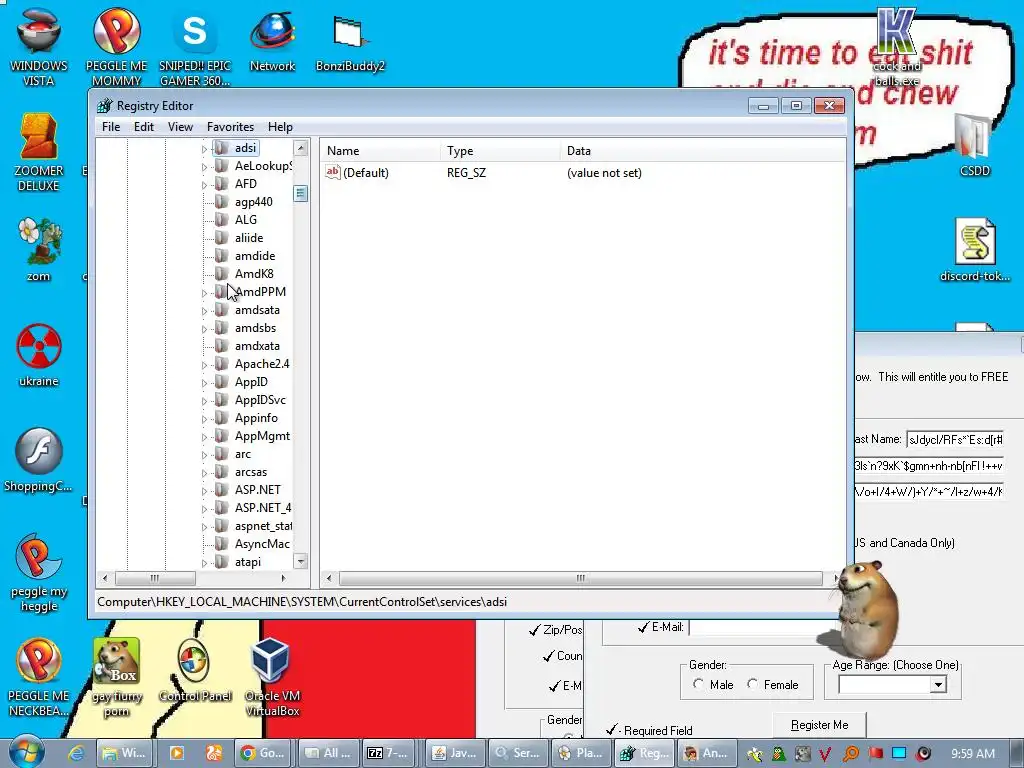
Task: Click the 9:59 AM taskbar clock
Action: tap(972, 754)
